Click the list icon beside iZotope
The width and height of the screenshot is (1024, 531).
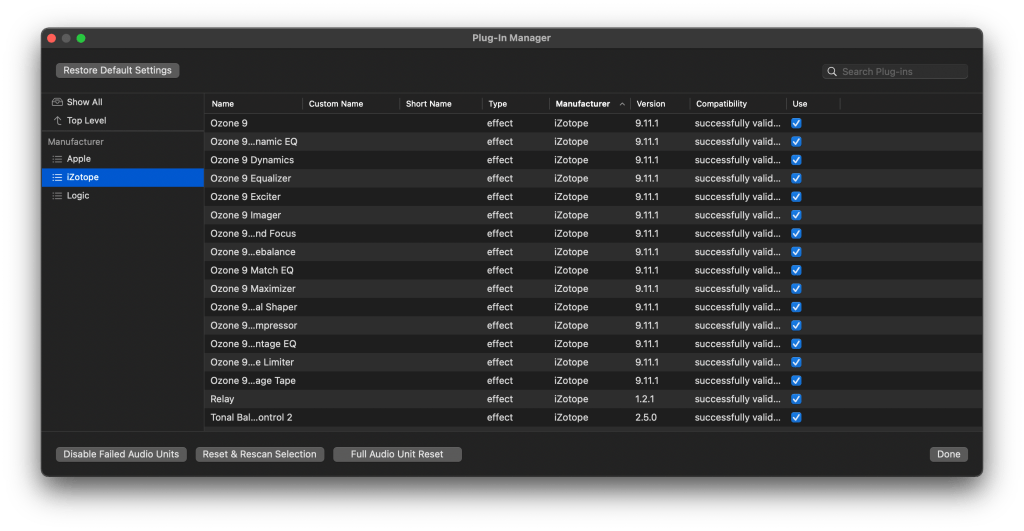point(57,177)
